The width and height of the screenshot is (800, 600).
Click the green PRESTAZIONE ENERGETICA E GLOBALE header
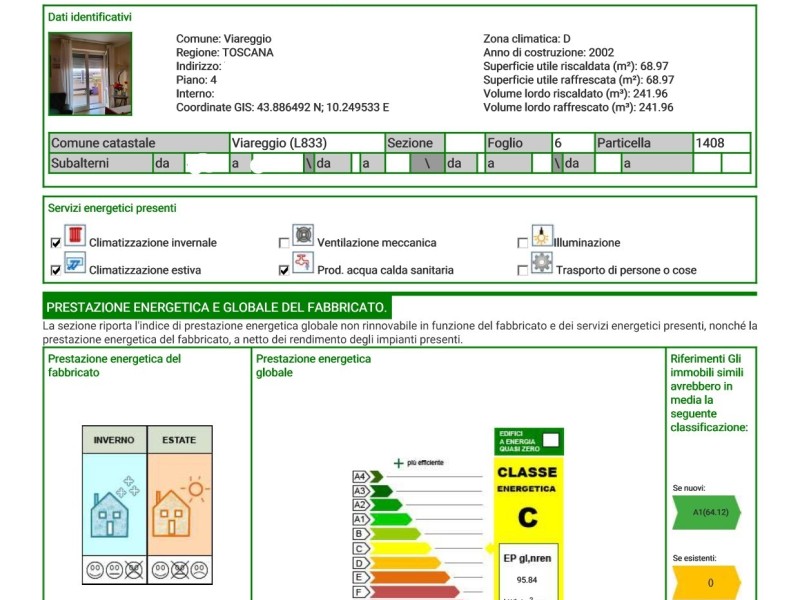coord(217,308)
